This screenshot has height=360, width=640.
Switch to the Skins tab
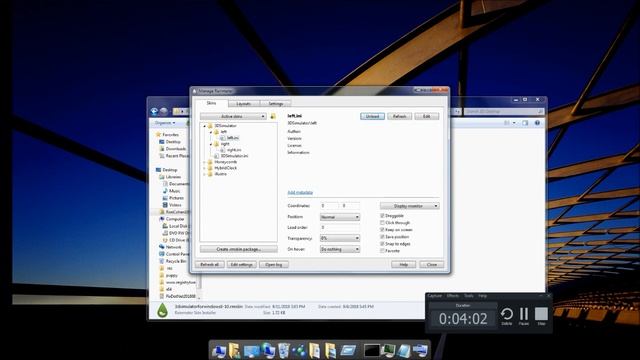click(211, 103)
